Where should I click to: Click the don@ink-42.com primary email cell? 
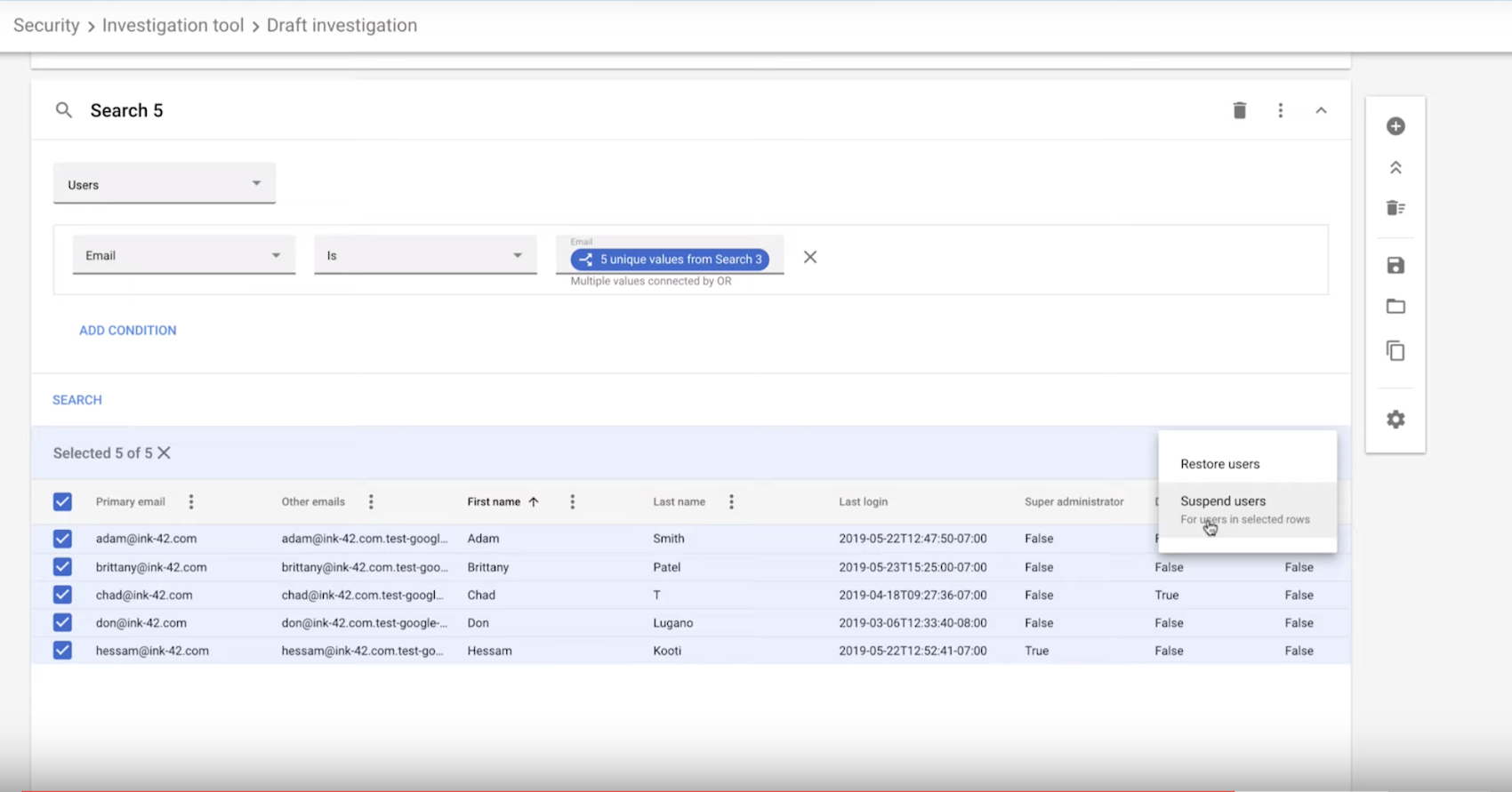pyautogui.click(x=141, y=623)
